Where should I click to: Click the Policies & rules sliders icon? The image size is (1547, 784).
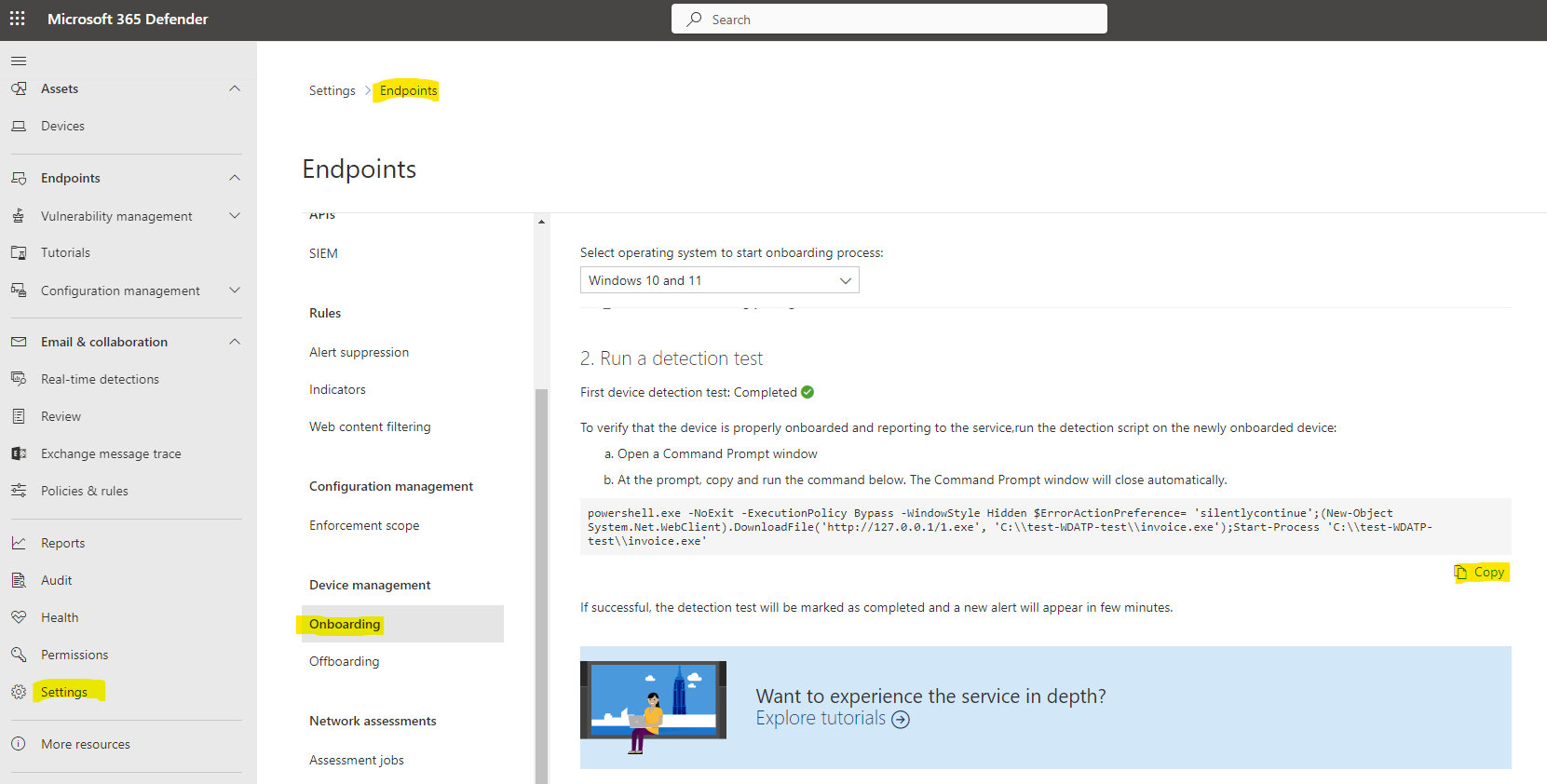coord(19,491)
